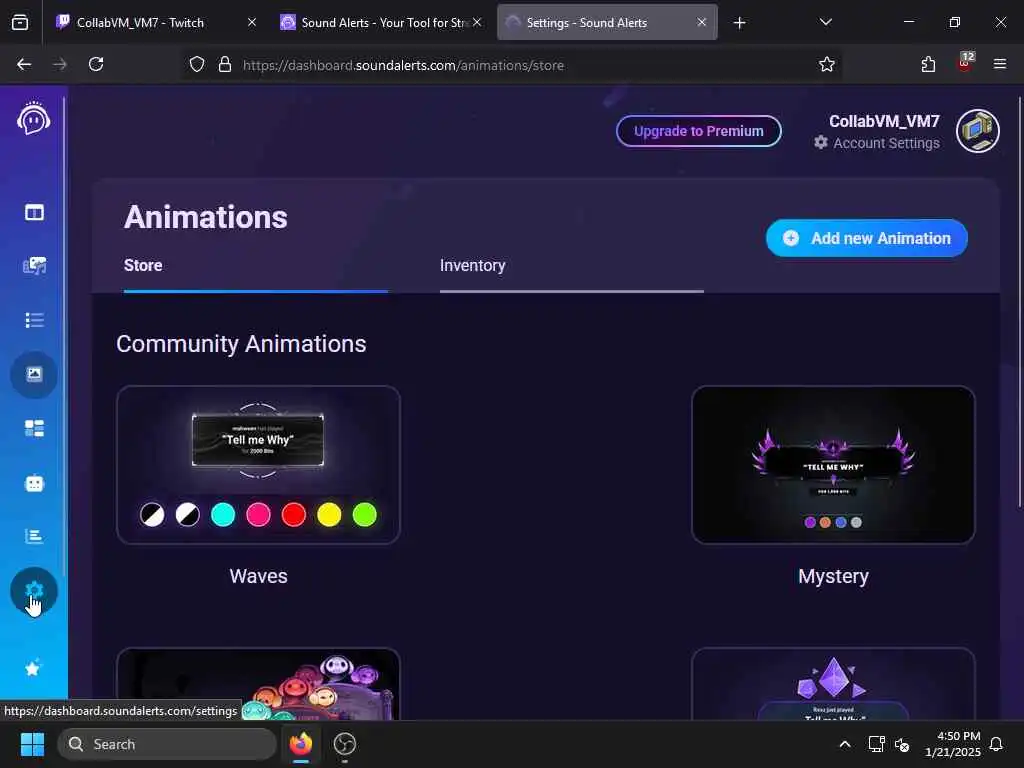This screenshot has width=1024, height=768.
Task: Bookmark this page with star icon
Action: coord(827,64)
